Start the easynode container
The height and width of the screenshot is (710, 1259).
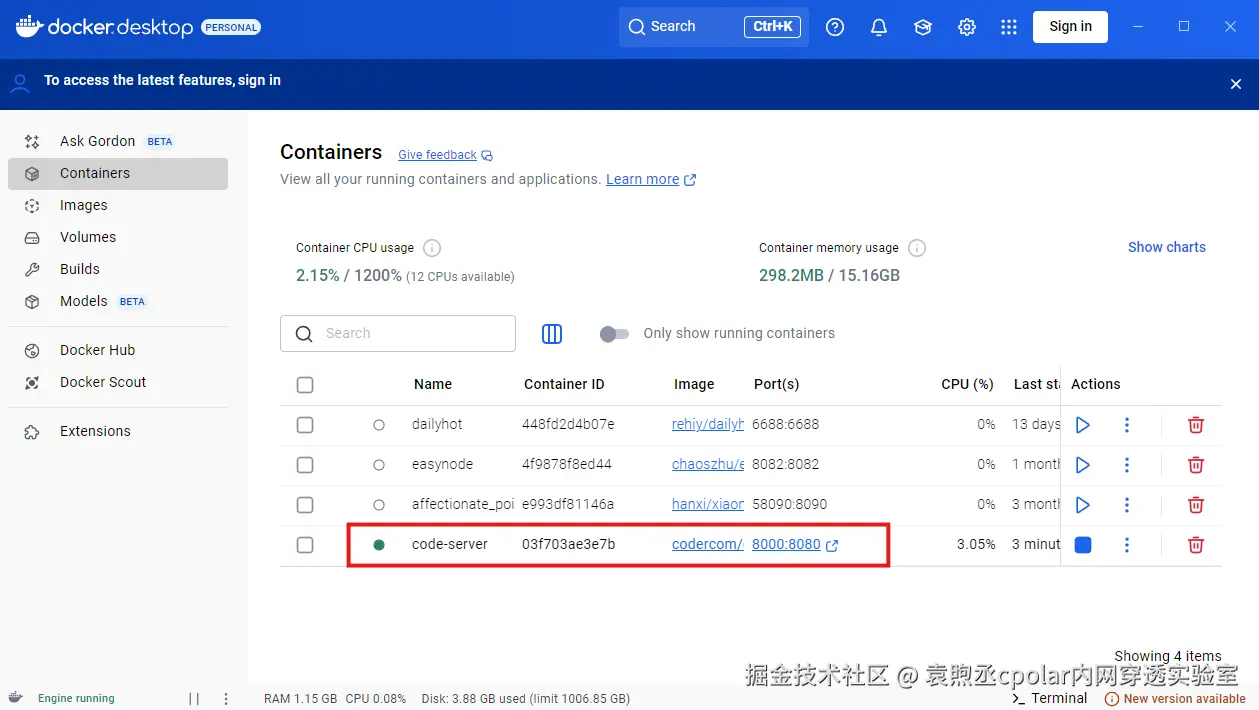(x=1082, y=465)
